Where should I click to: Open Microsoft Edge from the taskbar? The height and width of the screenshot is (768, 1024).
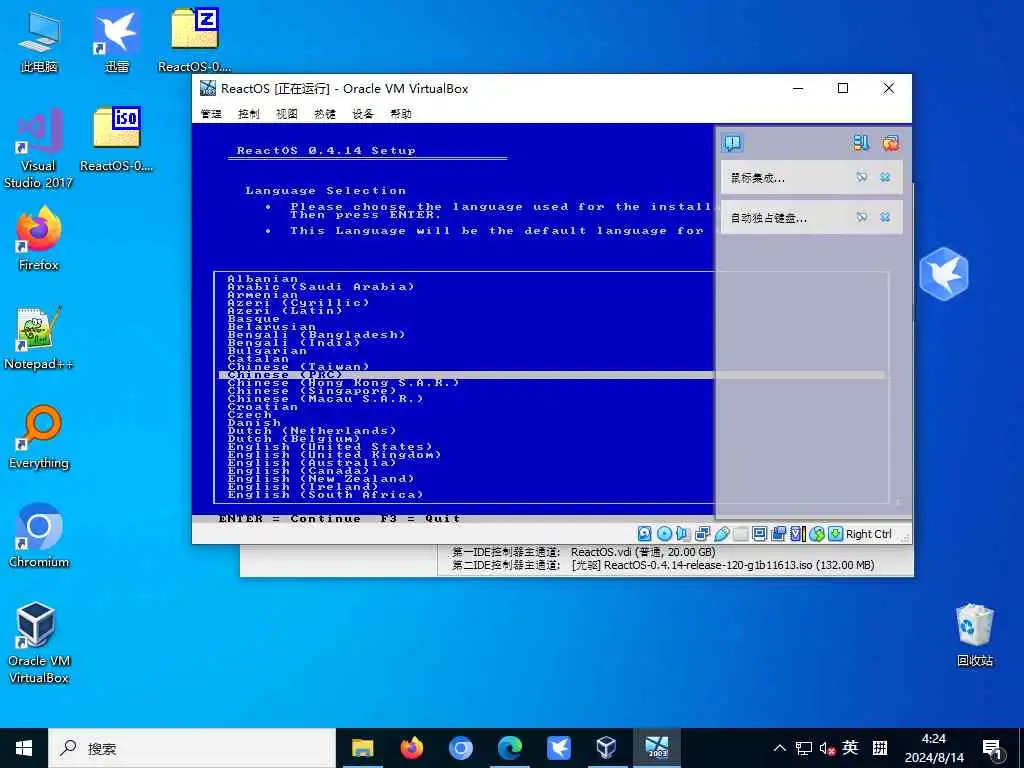pos(509,748)
